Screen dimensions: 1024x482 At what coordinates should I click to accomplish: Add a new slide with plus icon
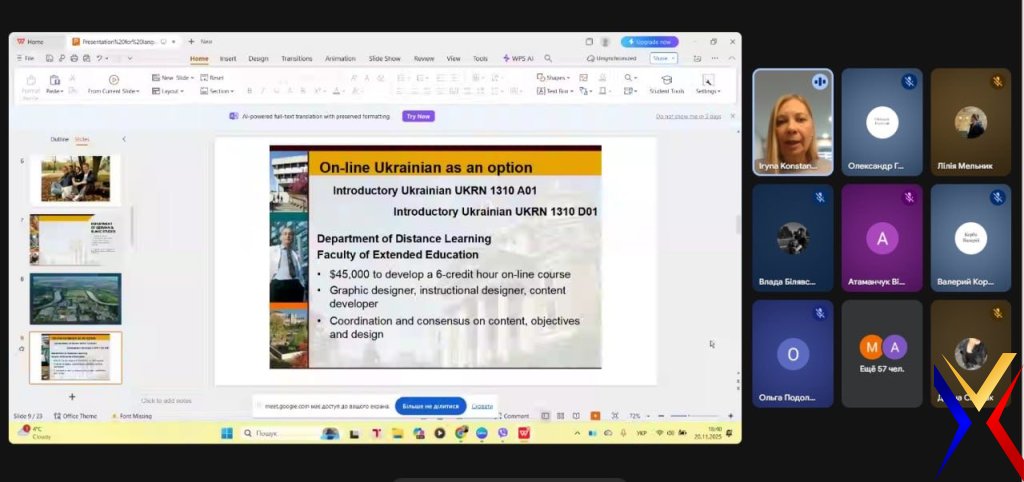71,396
